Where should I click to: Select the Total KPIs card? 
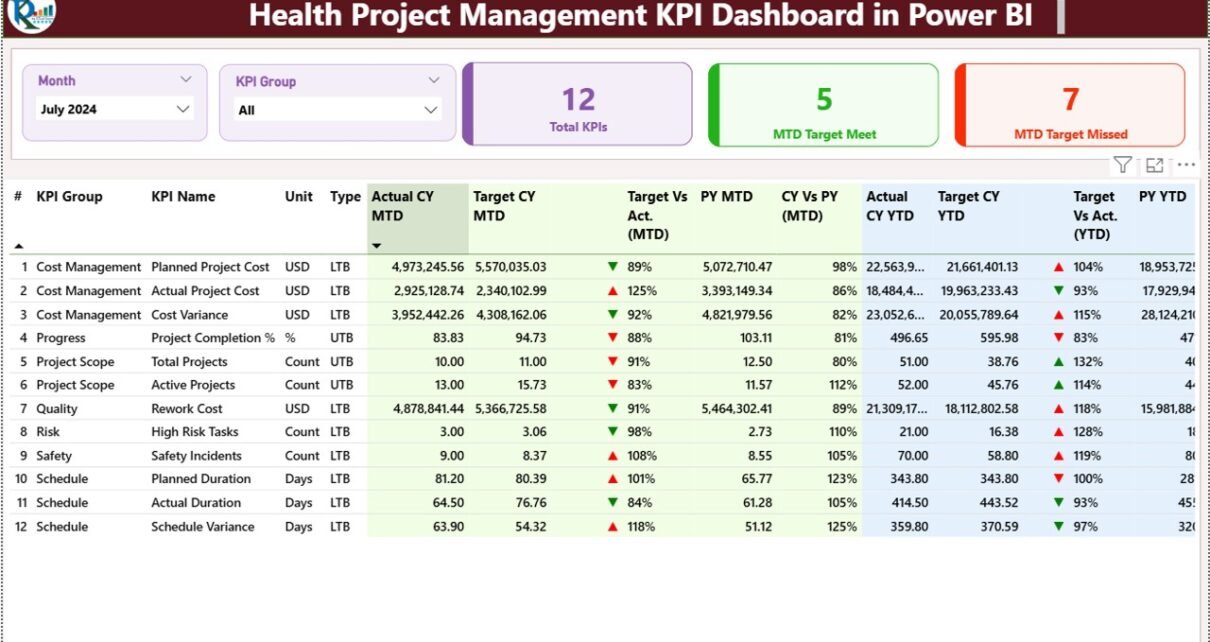pos(578,105)
